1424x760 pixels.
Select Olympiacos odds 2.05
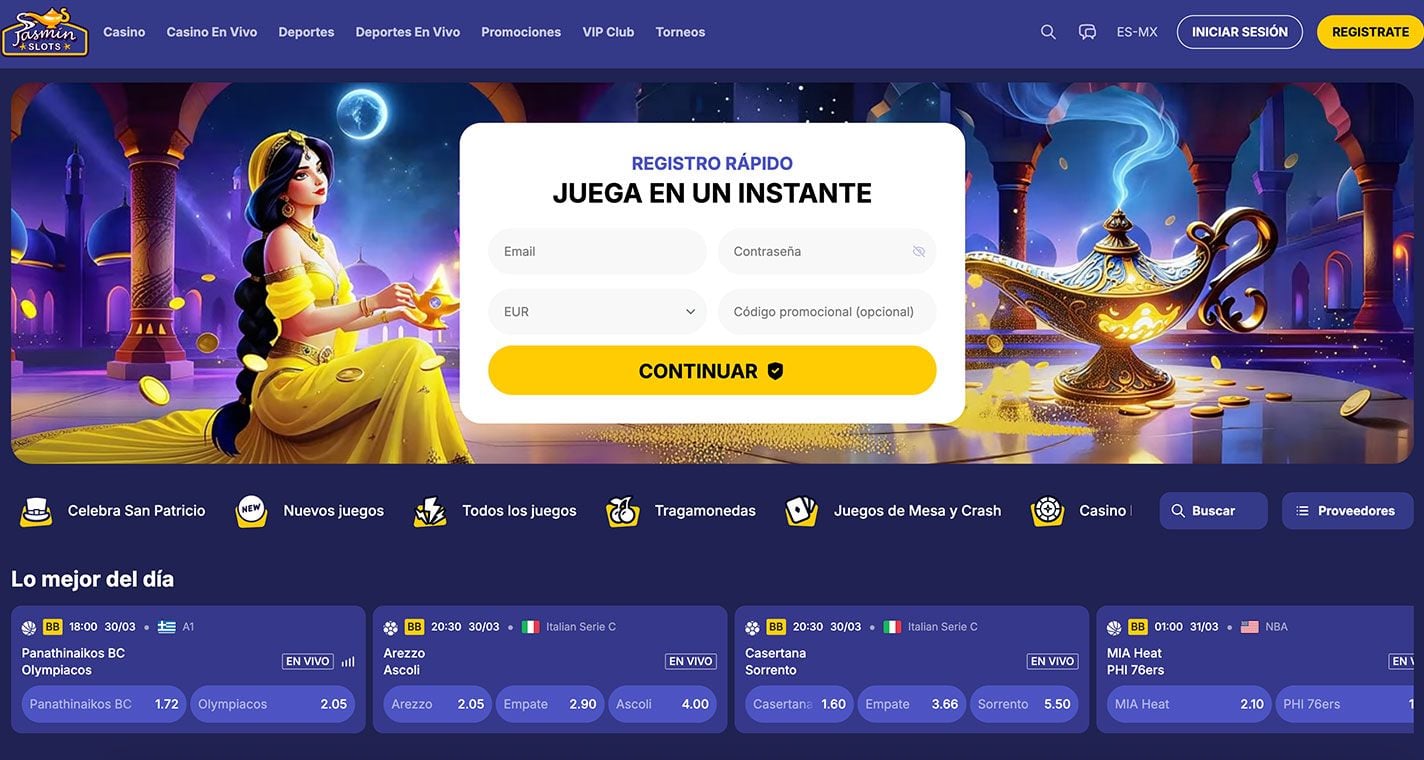click(272, 704)
